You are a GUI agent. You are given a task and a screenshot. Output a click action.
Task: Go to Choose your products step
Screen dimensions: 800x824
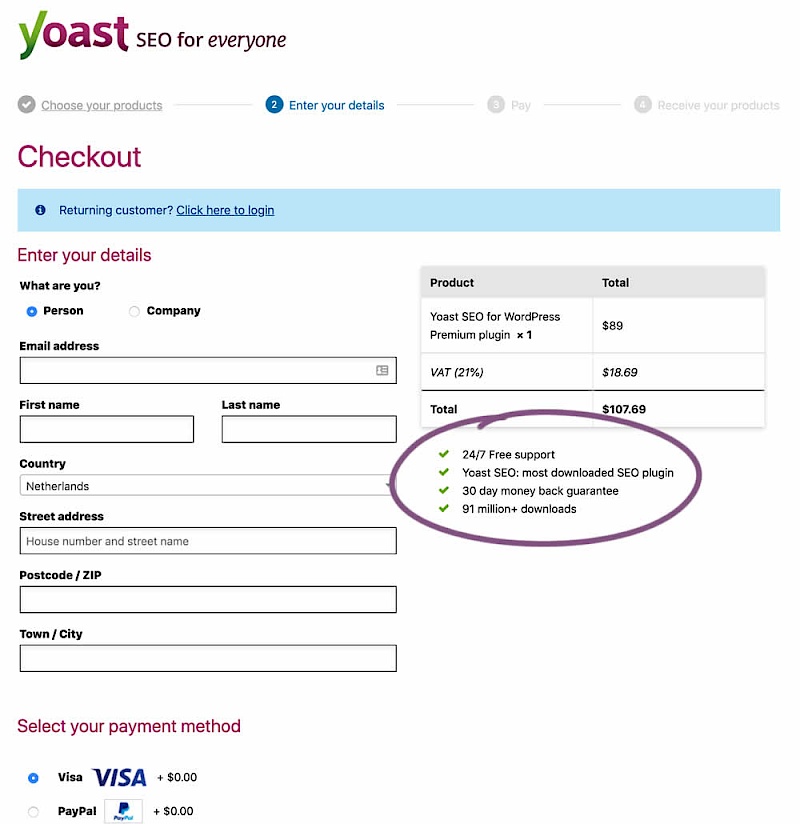click(x=101, y=105)
